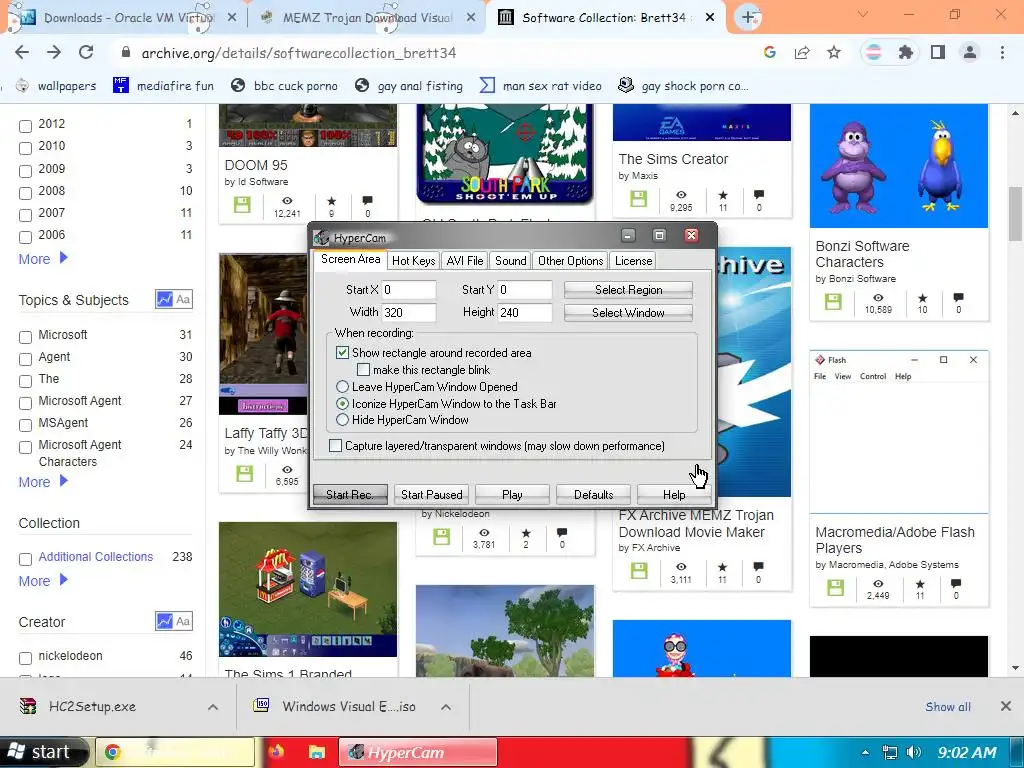Uncheck Show rectangle around recorded area

pos(342,353)
